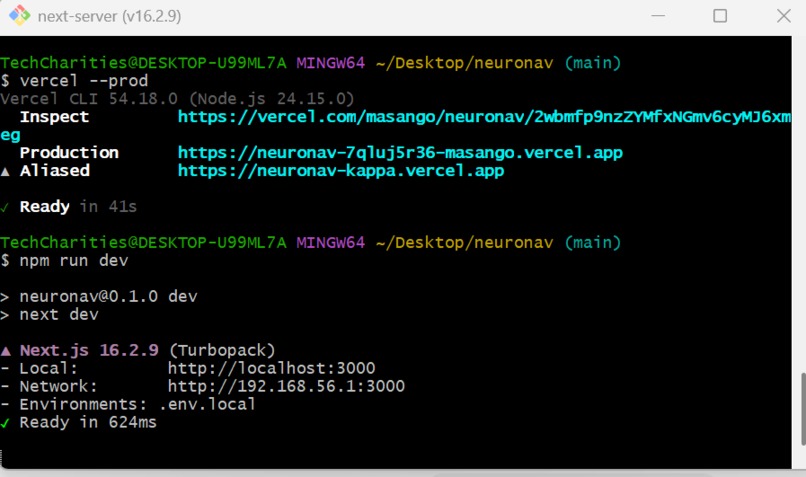
Task: Click the 'next dev' output line
Action: pos(59,315)
